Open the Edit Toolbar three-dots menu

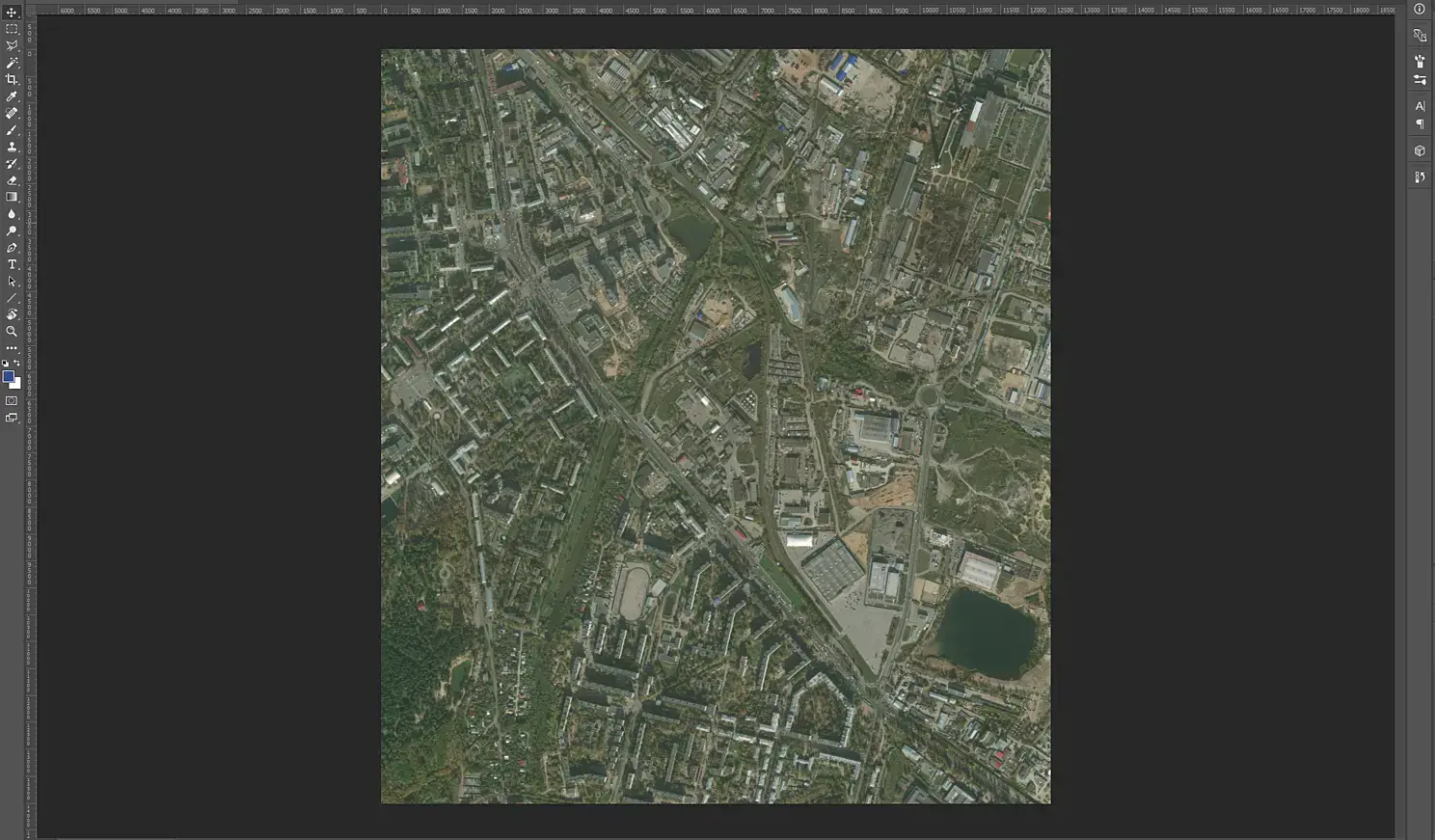point(12,348)
